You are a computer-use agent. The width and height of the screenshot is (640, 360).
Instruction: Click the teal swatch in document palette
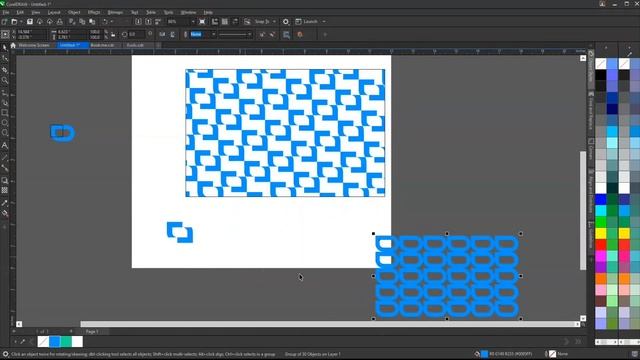click(x=66, y=341)
